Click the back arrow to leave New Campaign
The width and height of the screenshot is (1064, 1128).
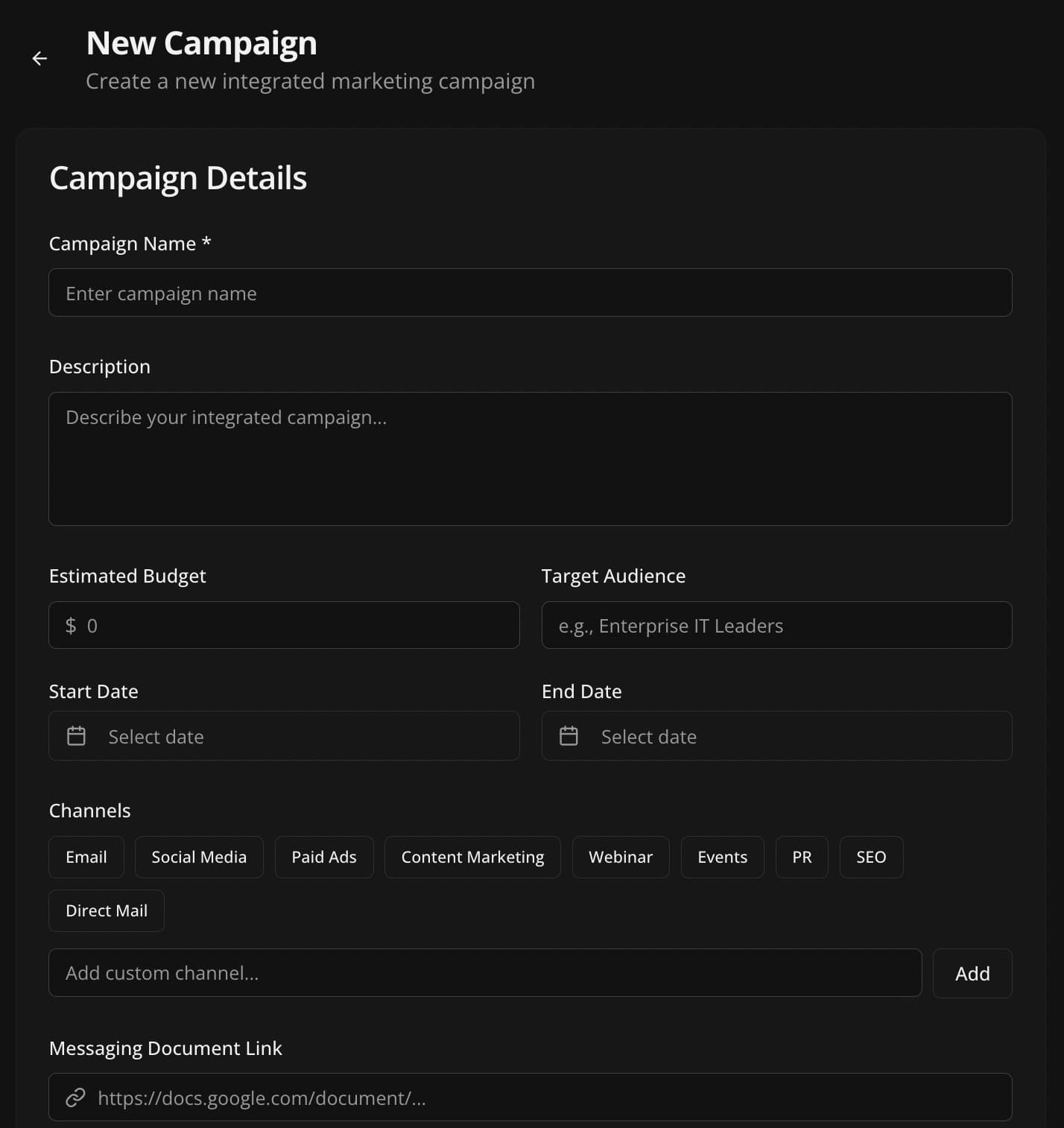tap(39, 58)
